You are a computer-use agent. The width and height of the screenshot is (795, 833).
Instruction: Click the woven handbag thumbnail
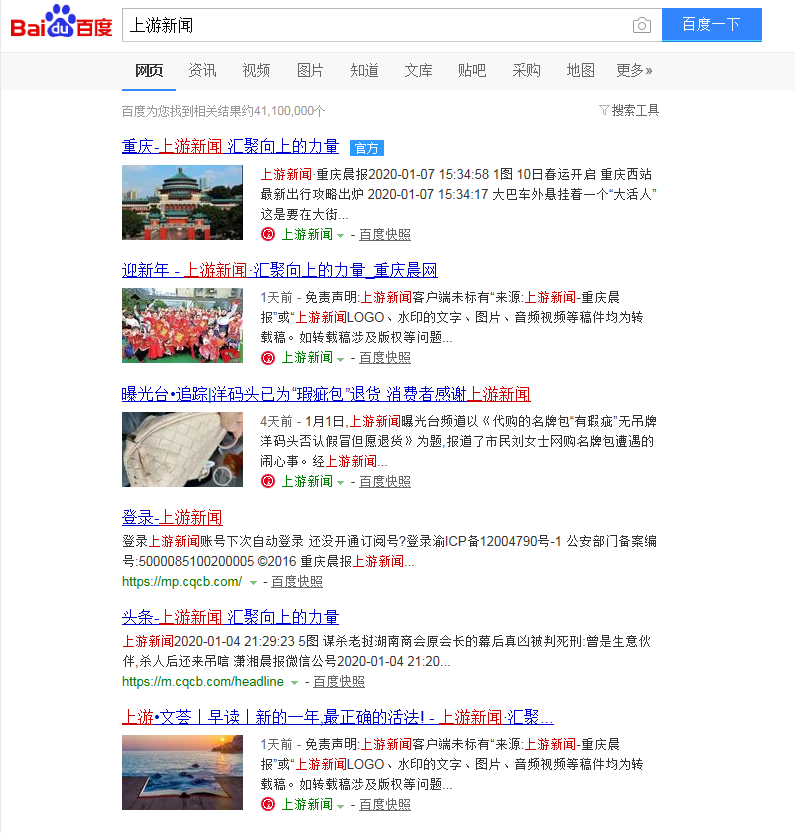(x=182, y=449)
